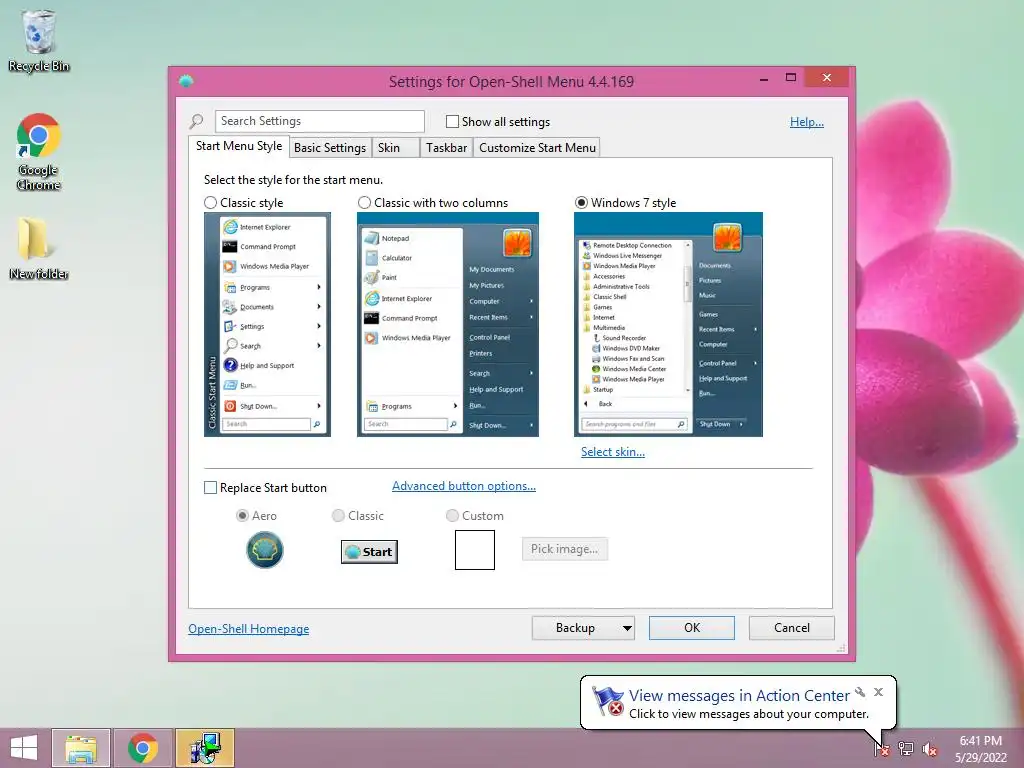The width and height of the screenshot is (1024, 768).
Task: Click the Classic Start button image
Action: tap(369, 552)
